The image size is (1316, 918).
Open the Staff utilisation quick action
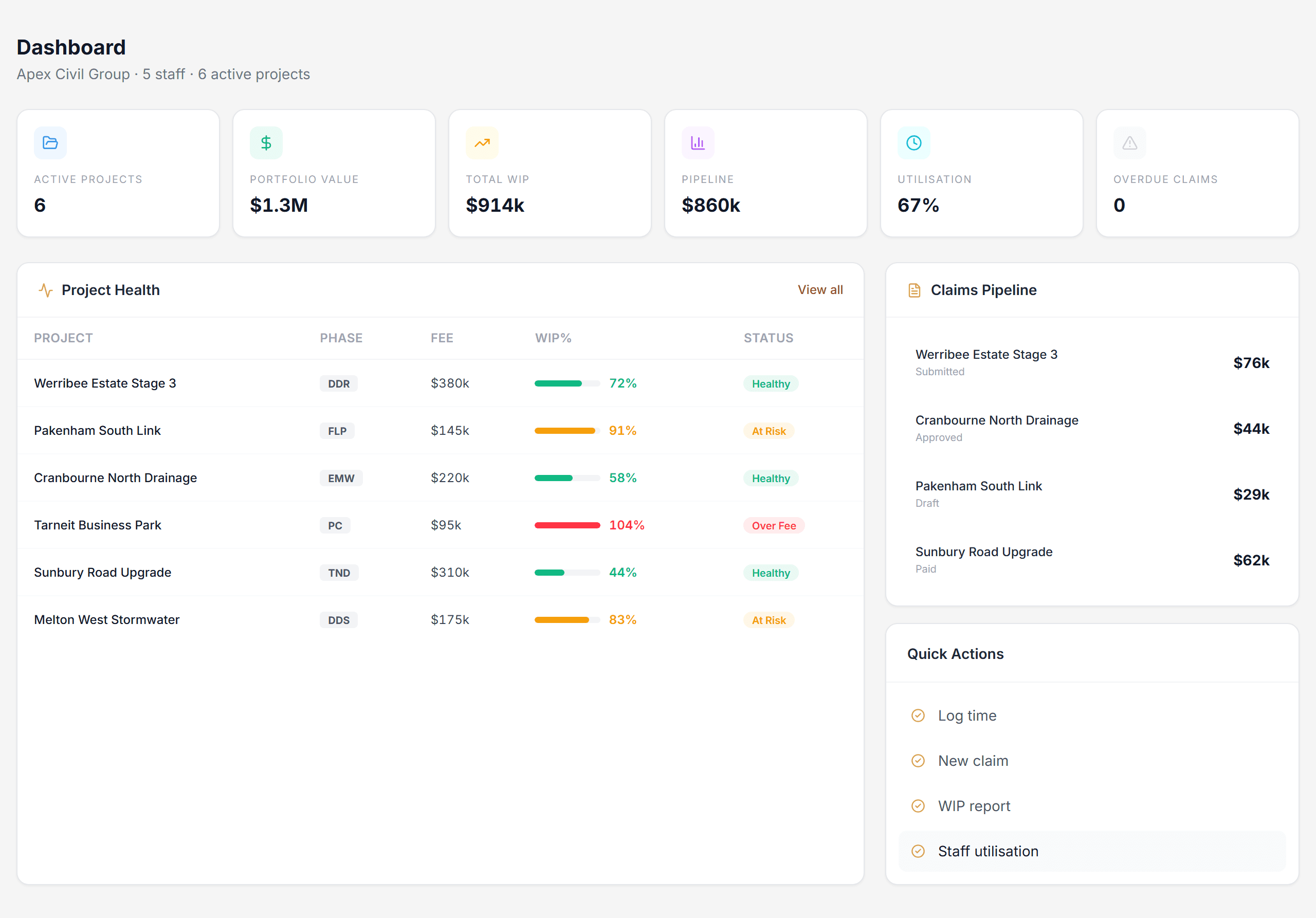[x=1092, y=852]
